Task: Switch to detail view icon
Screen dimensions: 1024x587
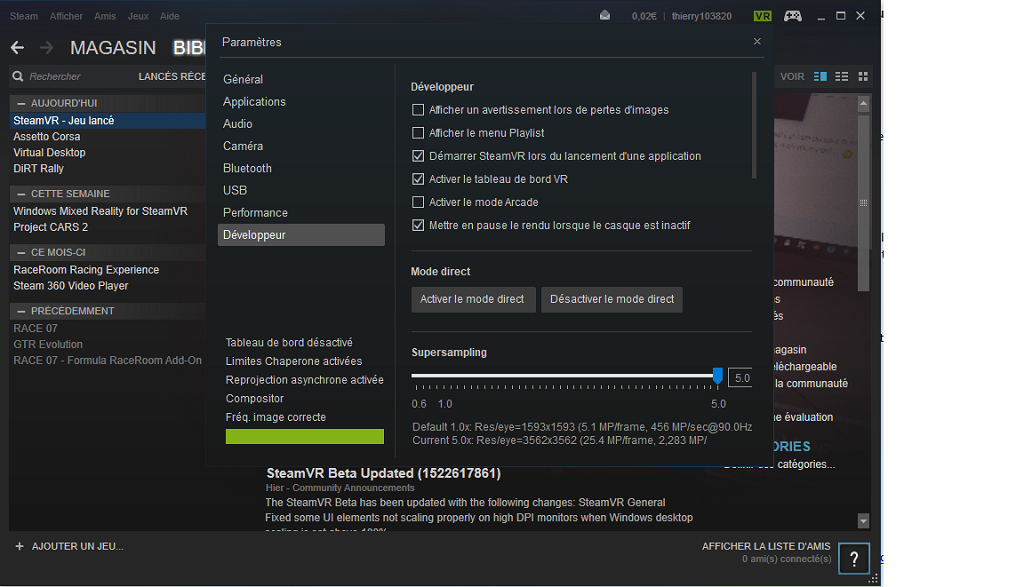Action: pyautogui.click(x=820, y=76)
